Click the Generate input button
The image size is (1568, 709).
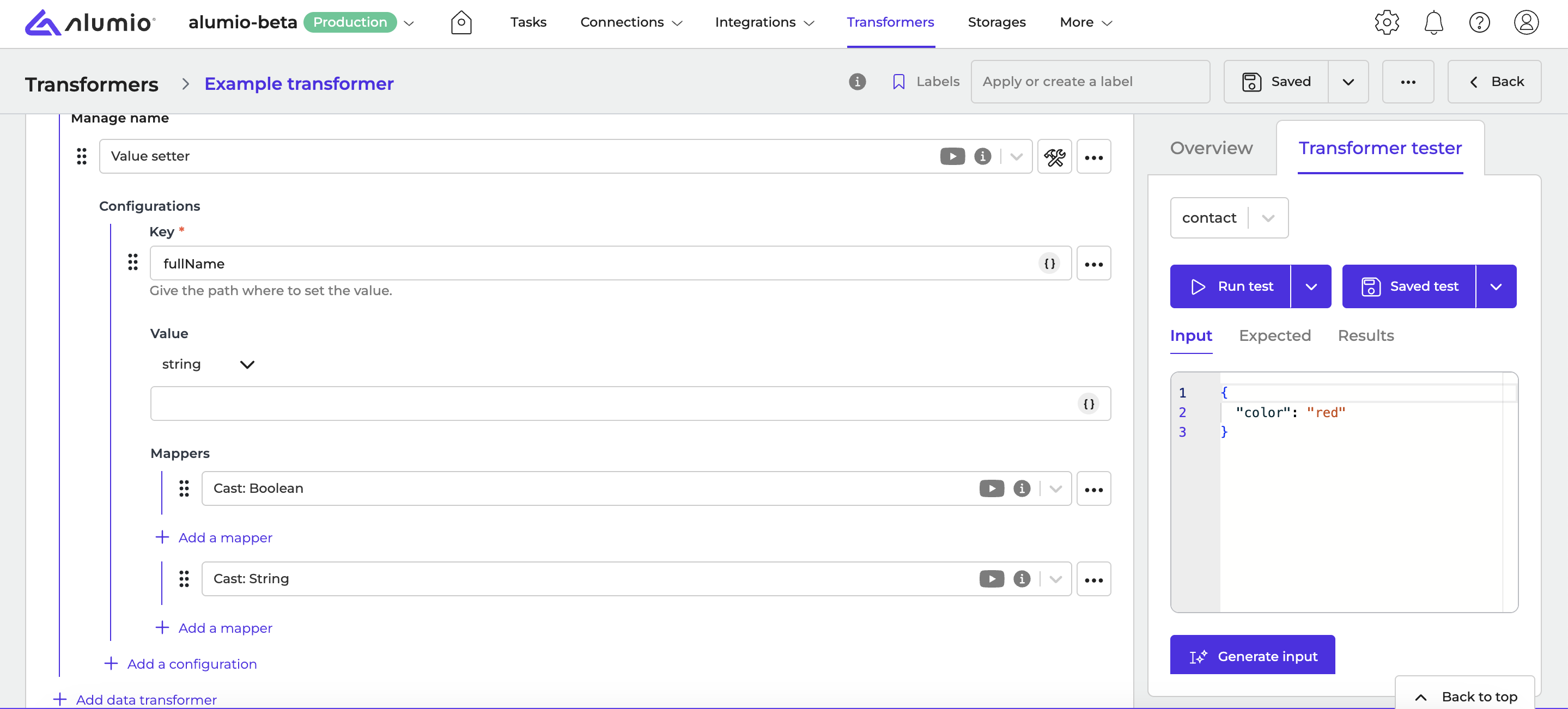[1252, 656]
